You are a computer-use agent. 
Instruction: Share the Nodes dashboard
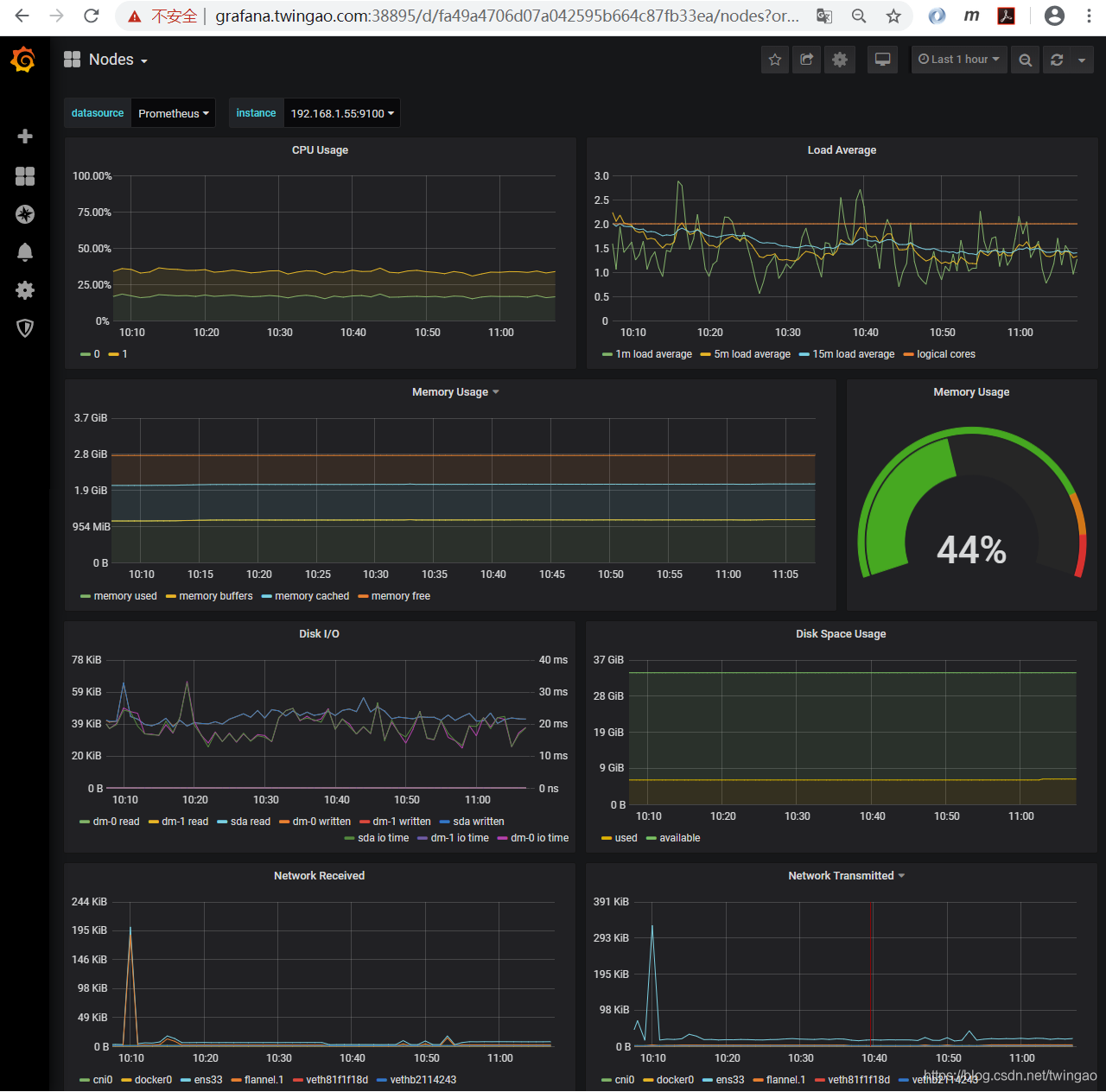tap(807, 60)
